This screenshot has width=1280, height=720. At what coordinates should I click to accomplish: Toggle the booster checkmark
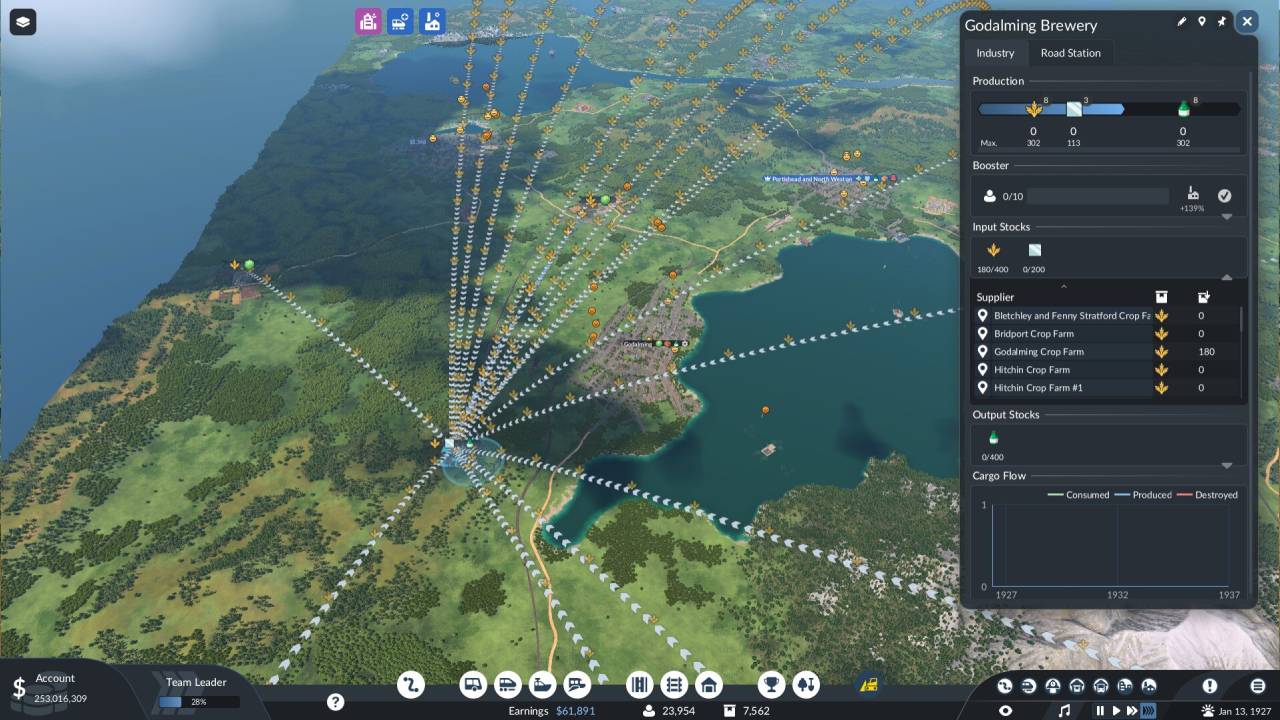point(1224,196)
